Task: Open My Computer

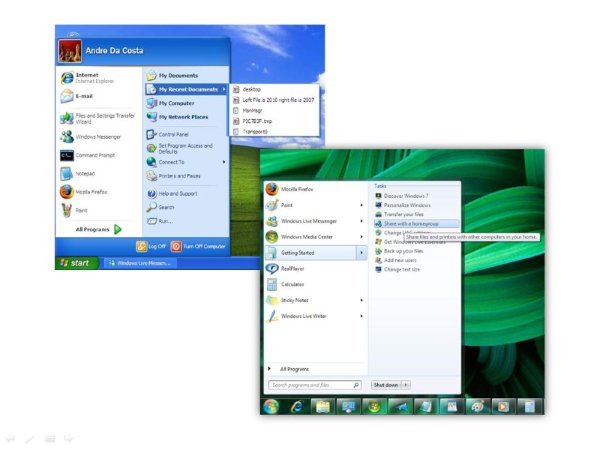Action: [170, 103]
